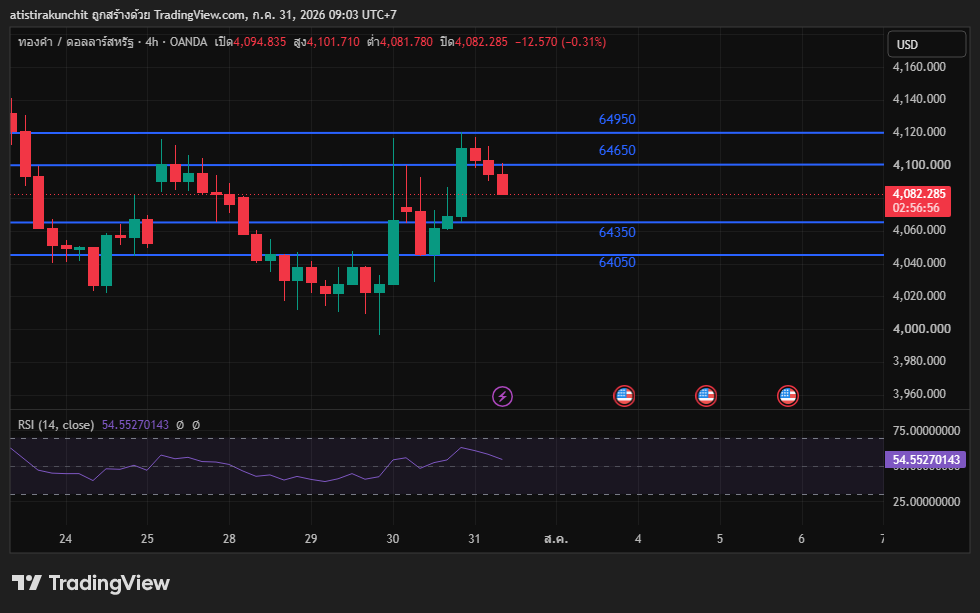Click the purple lightning event icon
This screenshot has height=613, width=980.
tap(502, 396)
